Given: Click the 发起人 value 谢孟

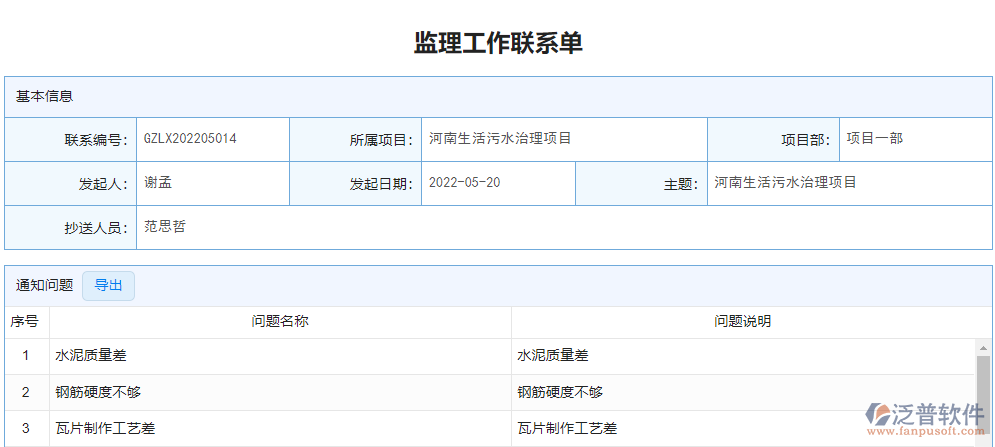Looking at the screenshot, I should [x=158, y=183].
